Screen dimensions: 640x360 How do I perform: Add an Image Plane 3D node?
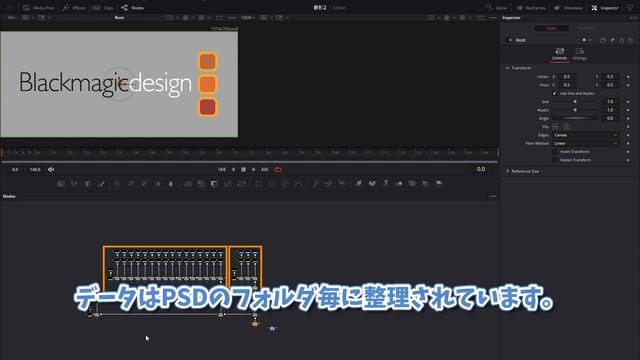pyautogui.click(x=358, y=184)
